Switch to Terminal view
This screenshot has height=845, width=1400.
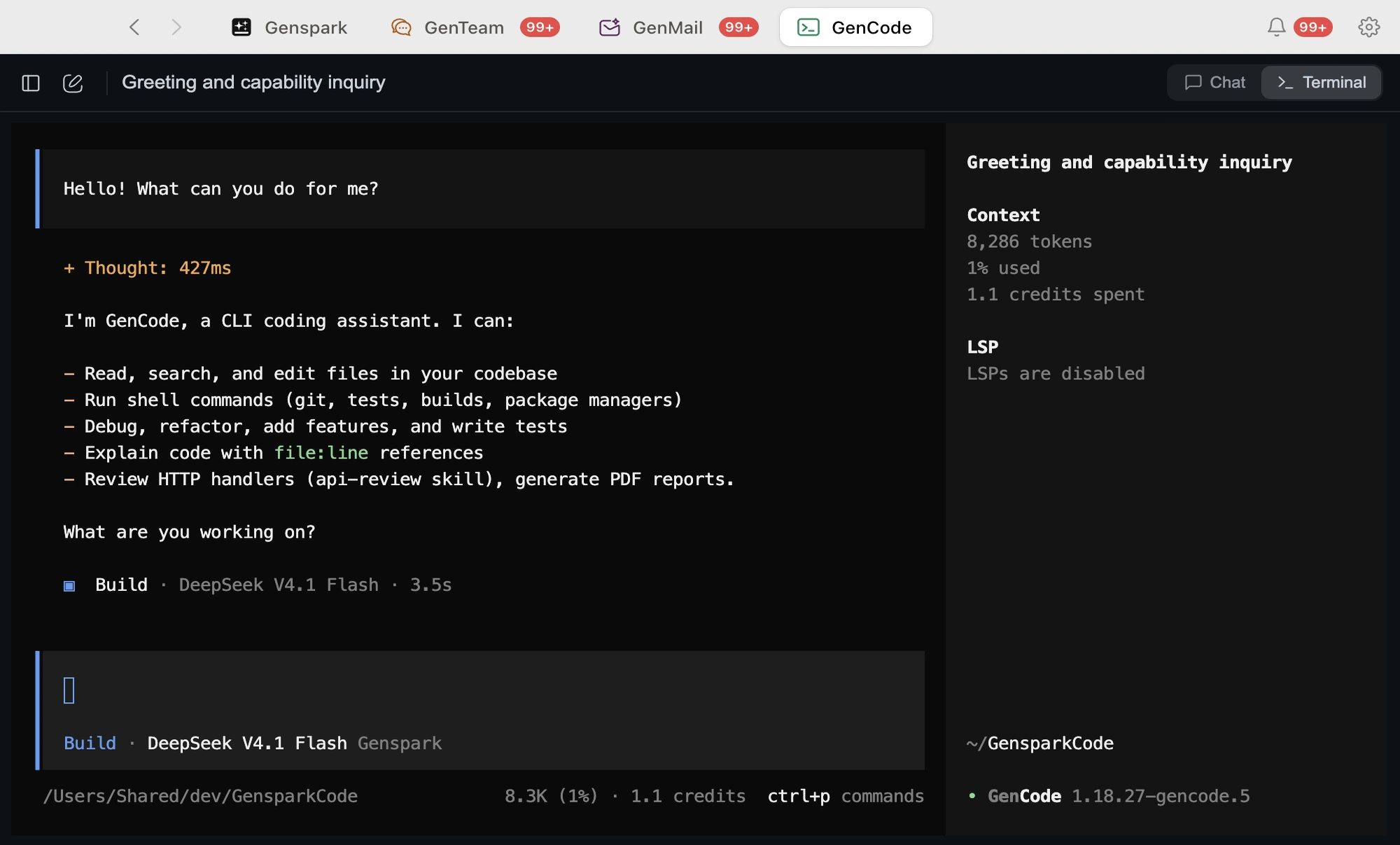pos(1321,83)
